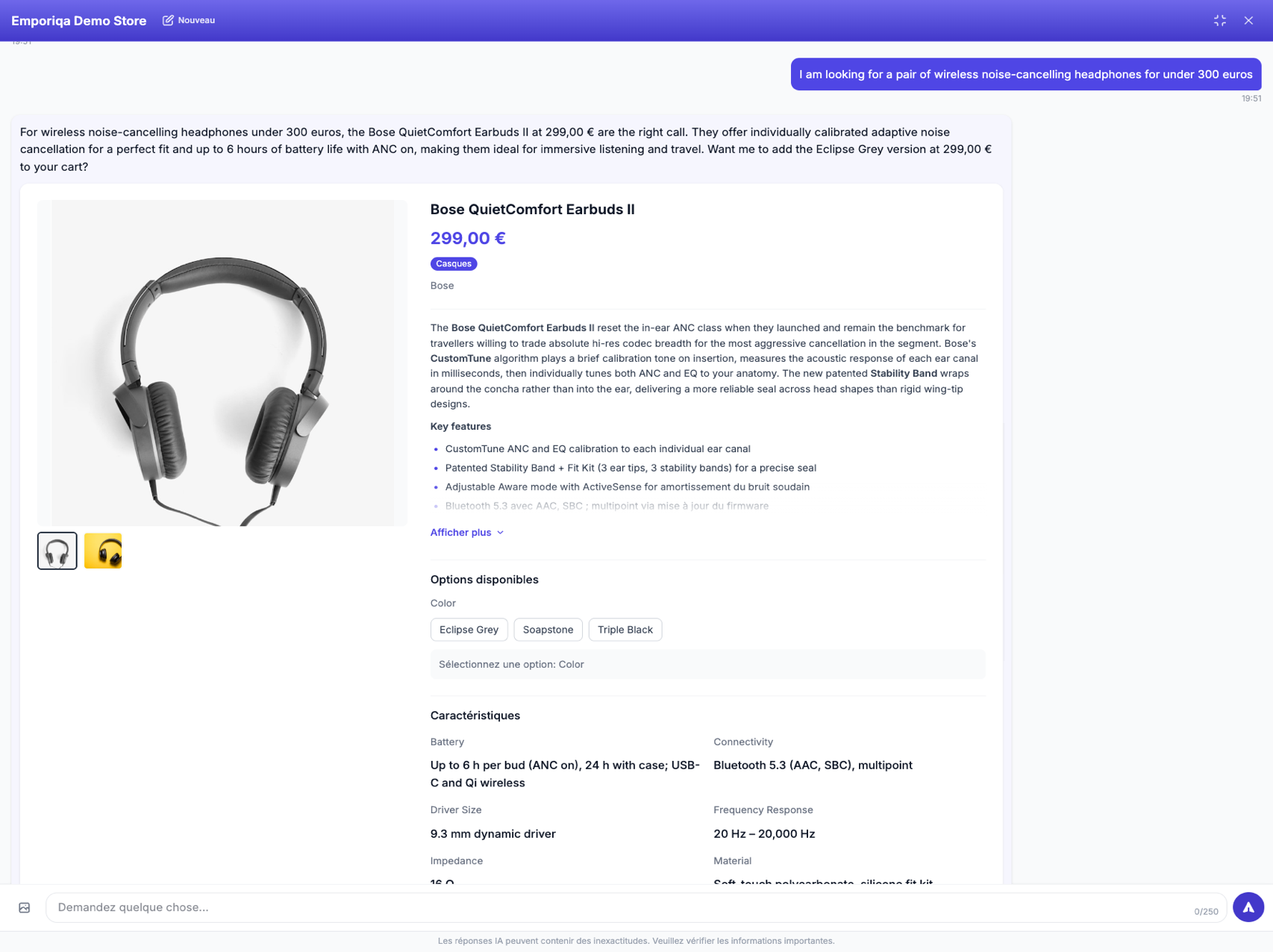1273x952 pixels.
Task: Click the Options disponibles heading
Action: (x=484, y=580)
